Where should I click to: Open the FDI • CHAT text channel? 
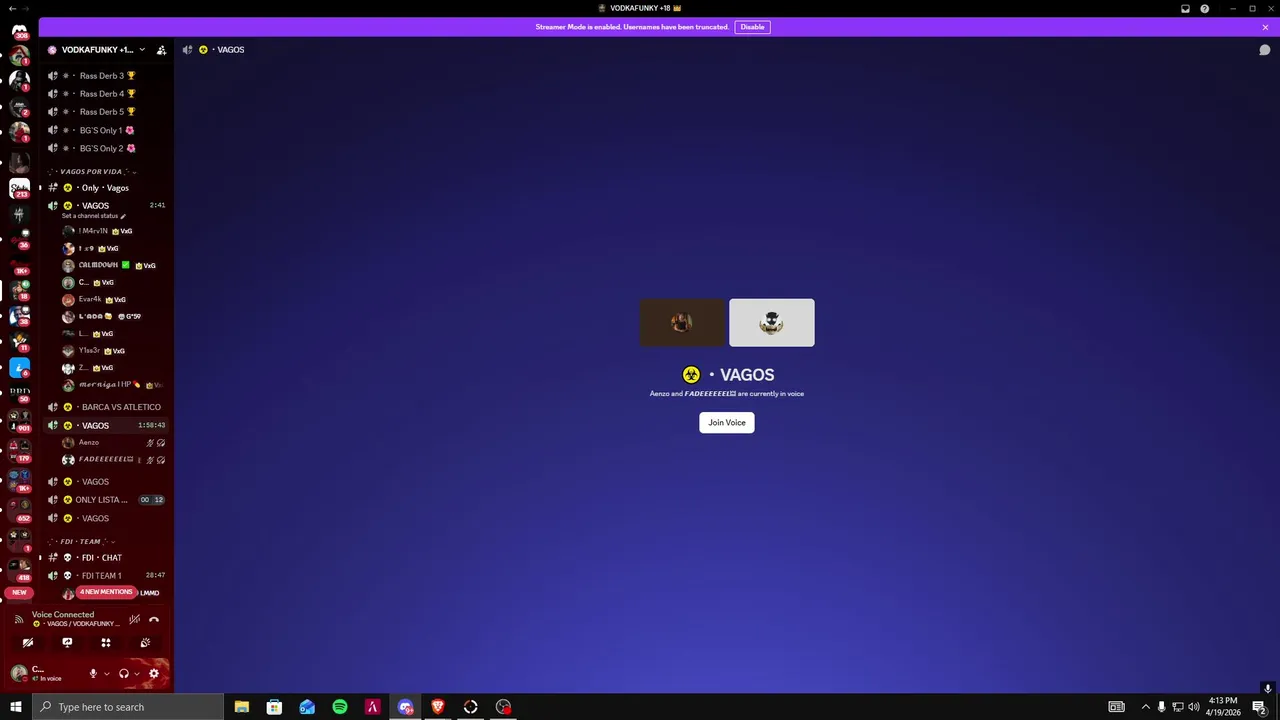(105, 558)
